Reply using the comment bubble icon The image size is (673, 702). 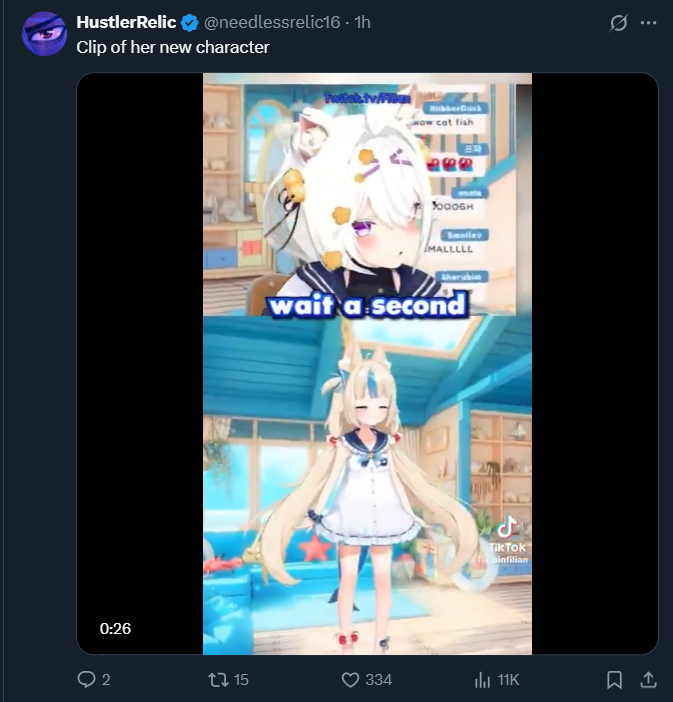[86, 679]
